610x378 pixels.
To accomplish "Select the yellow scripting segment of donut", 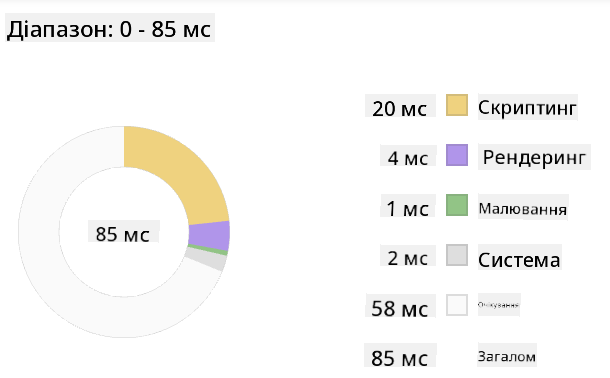I will click(x=182, y=173).
